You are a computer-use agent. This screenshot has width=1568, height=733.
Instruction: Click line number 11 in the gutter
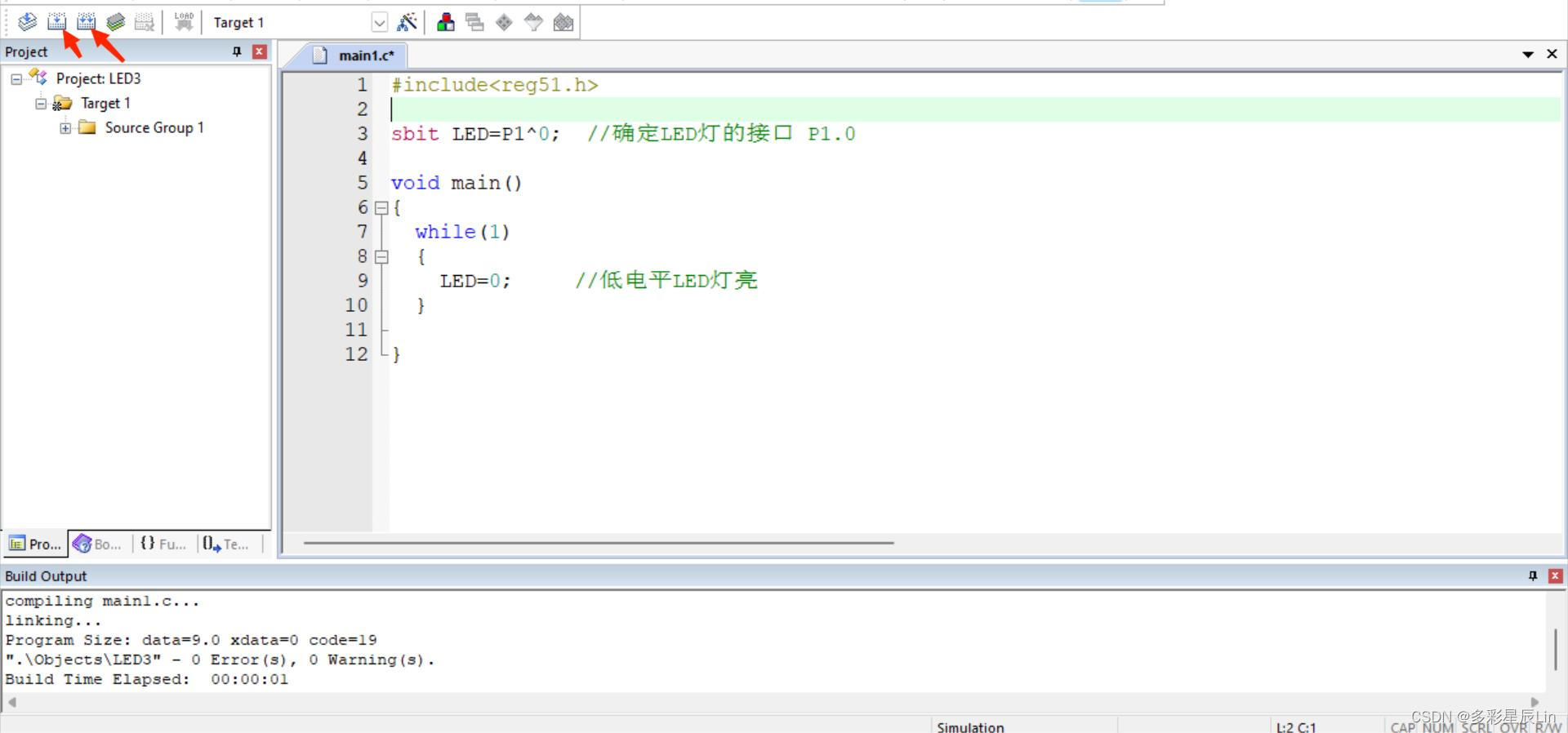[356, 330]
